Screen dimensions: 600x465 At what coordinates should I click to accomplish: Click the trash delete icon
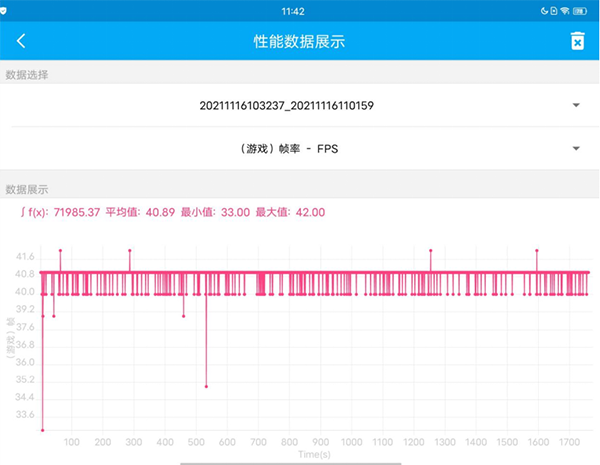(577, 41)
